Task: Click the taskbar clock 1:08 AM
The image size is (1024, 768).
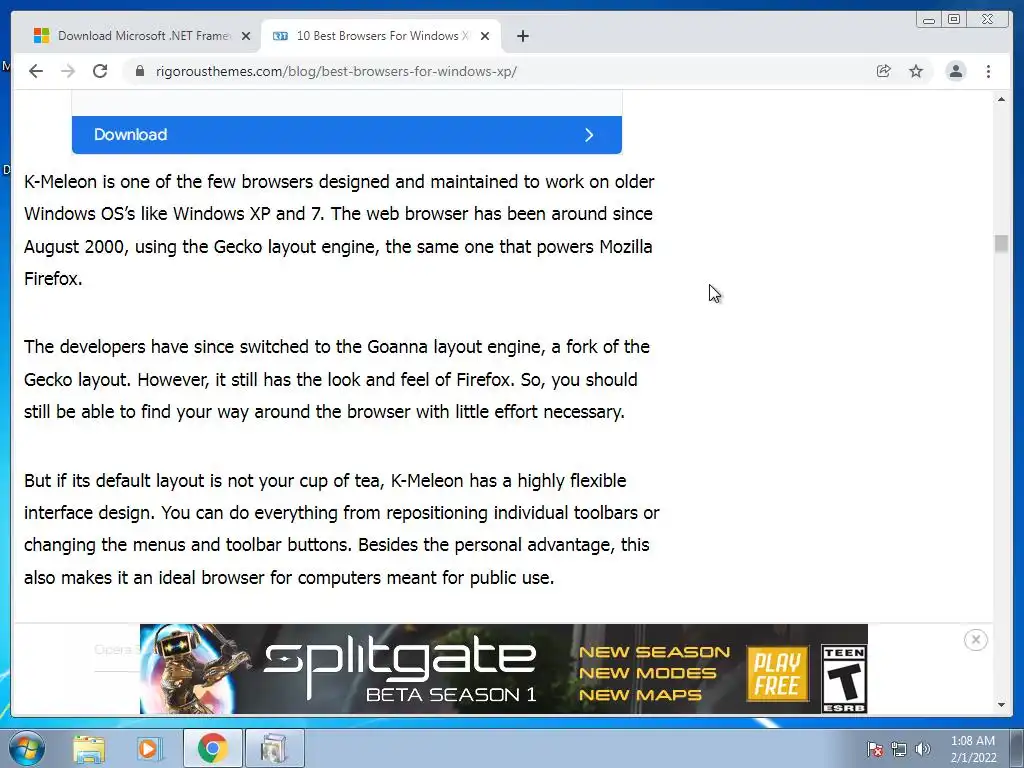Action: [972, 749]
